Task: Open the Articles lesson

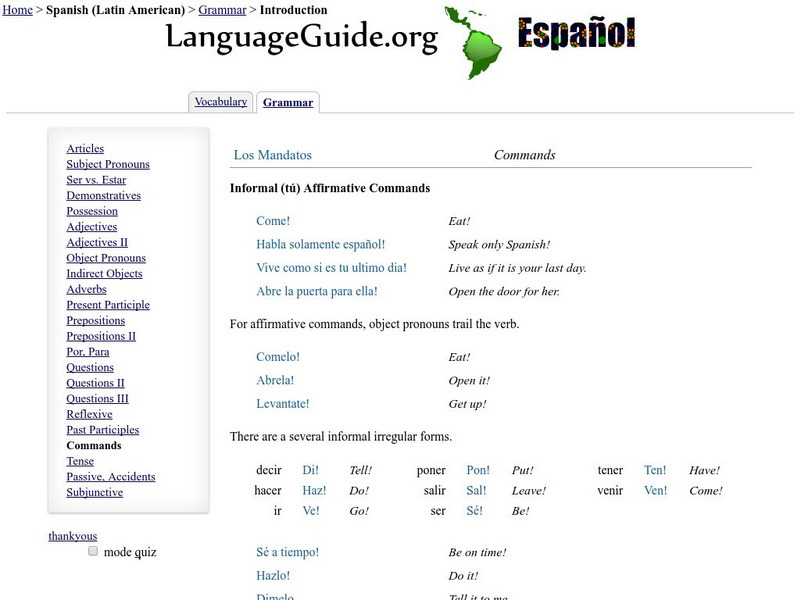Action: 85,148
